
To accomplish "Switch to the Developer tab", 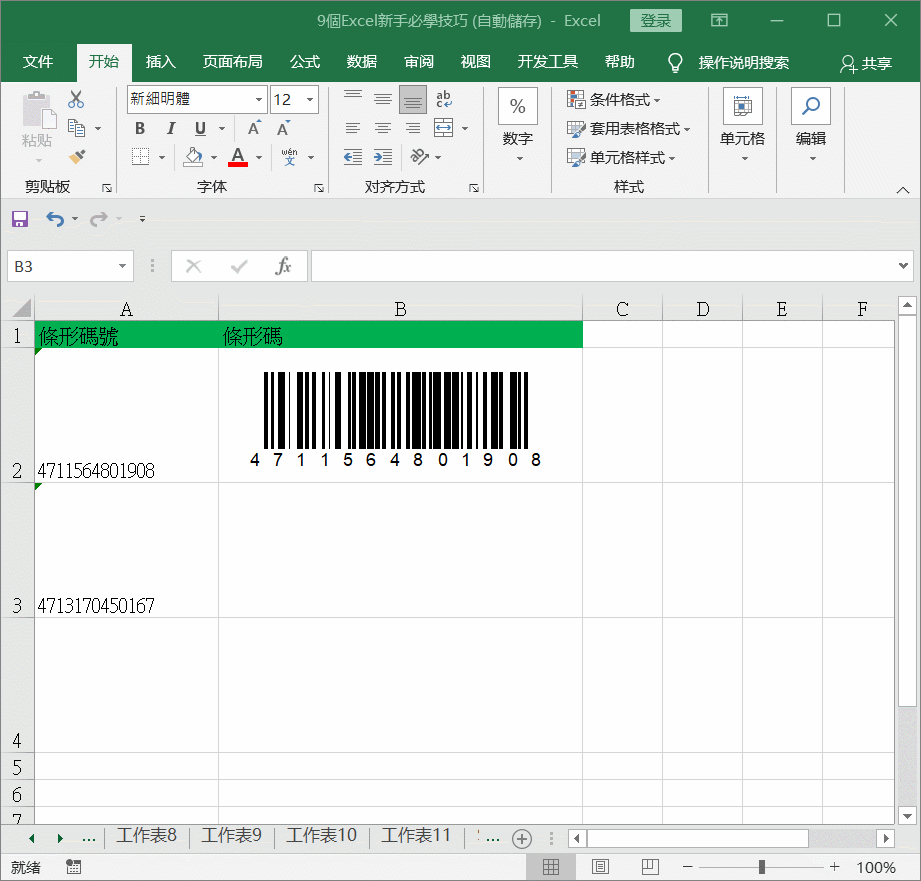I will pyautogui.click(x=547, y=62).
